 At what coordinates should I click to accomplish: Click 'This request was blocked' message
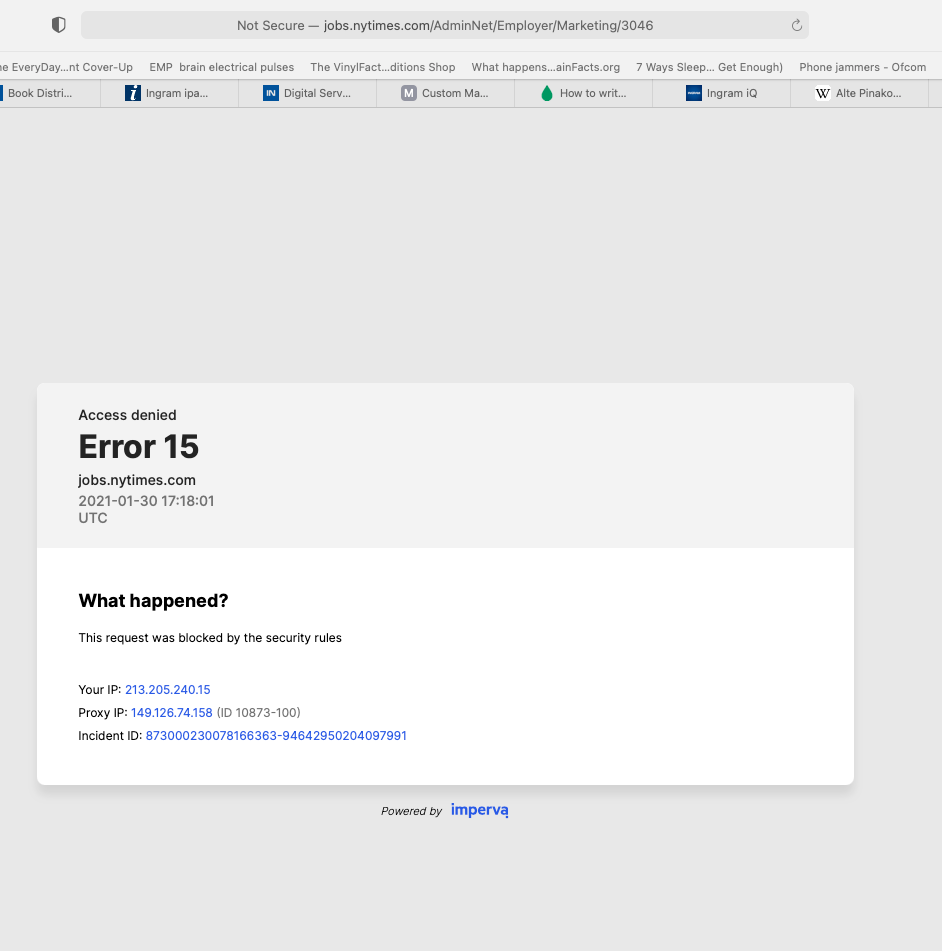[210, 637]
